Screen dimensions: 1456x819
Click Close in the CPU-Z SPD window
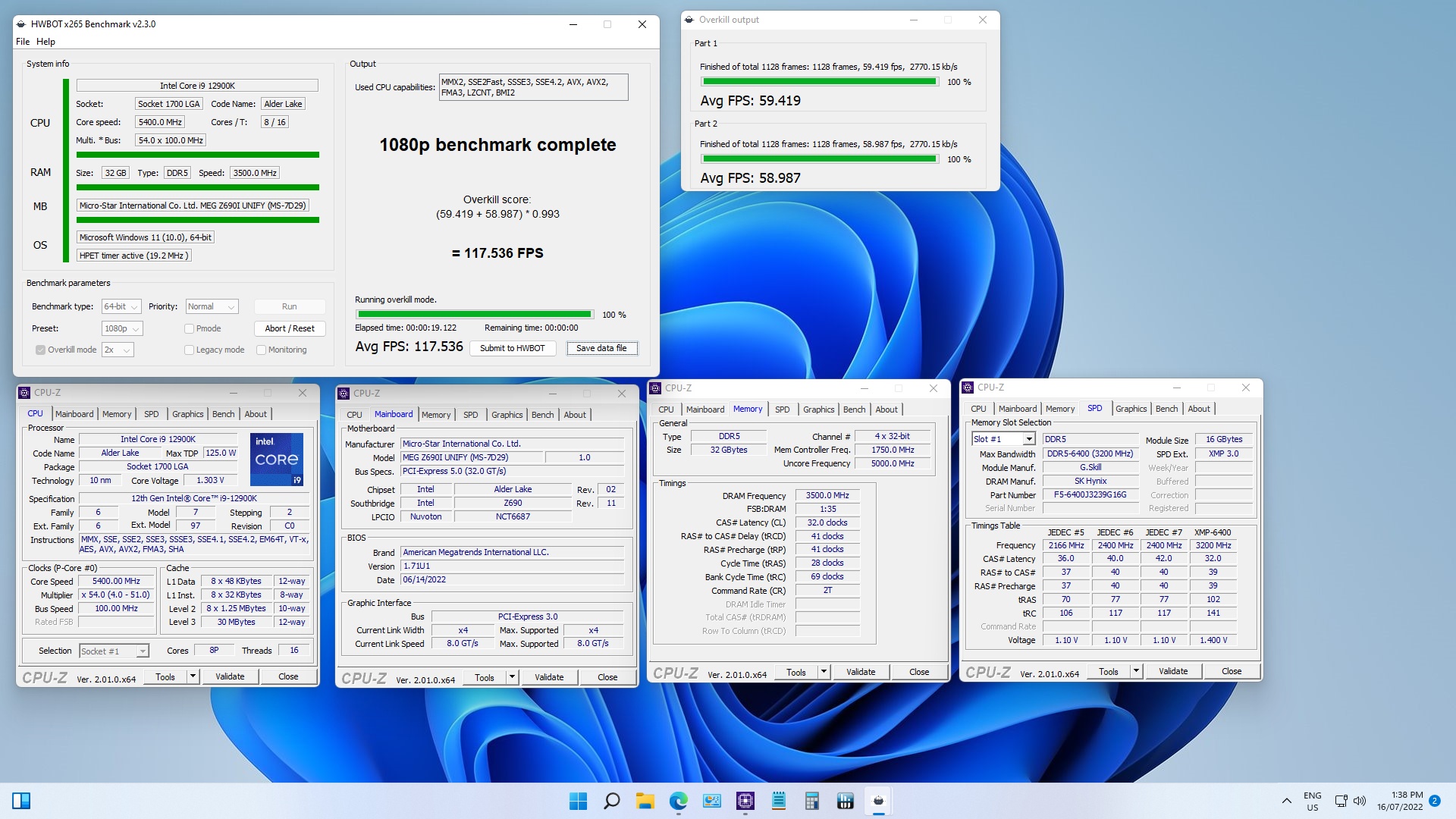(1232, 671)
